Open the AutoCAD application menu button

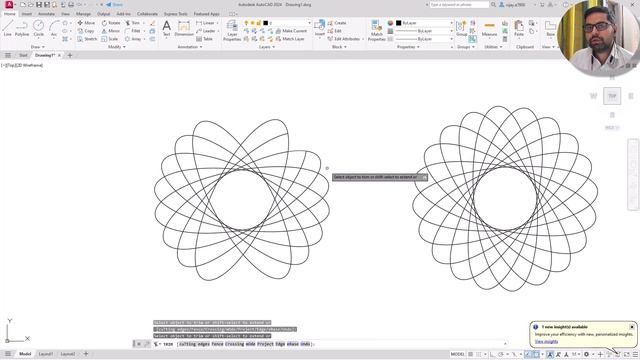9,4
